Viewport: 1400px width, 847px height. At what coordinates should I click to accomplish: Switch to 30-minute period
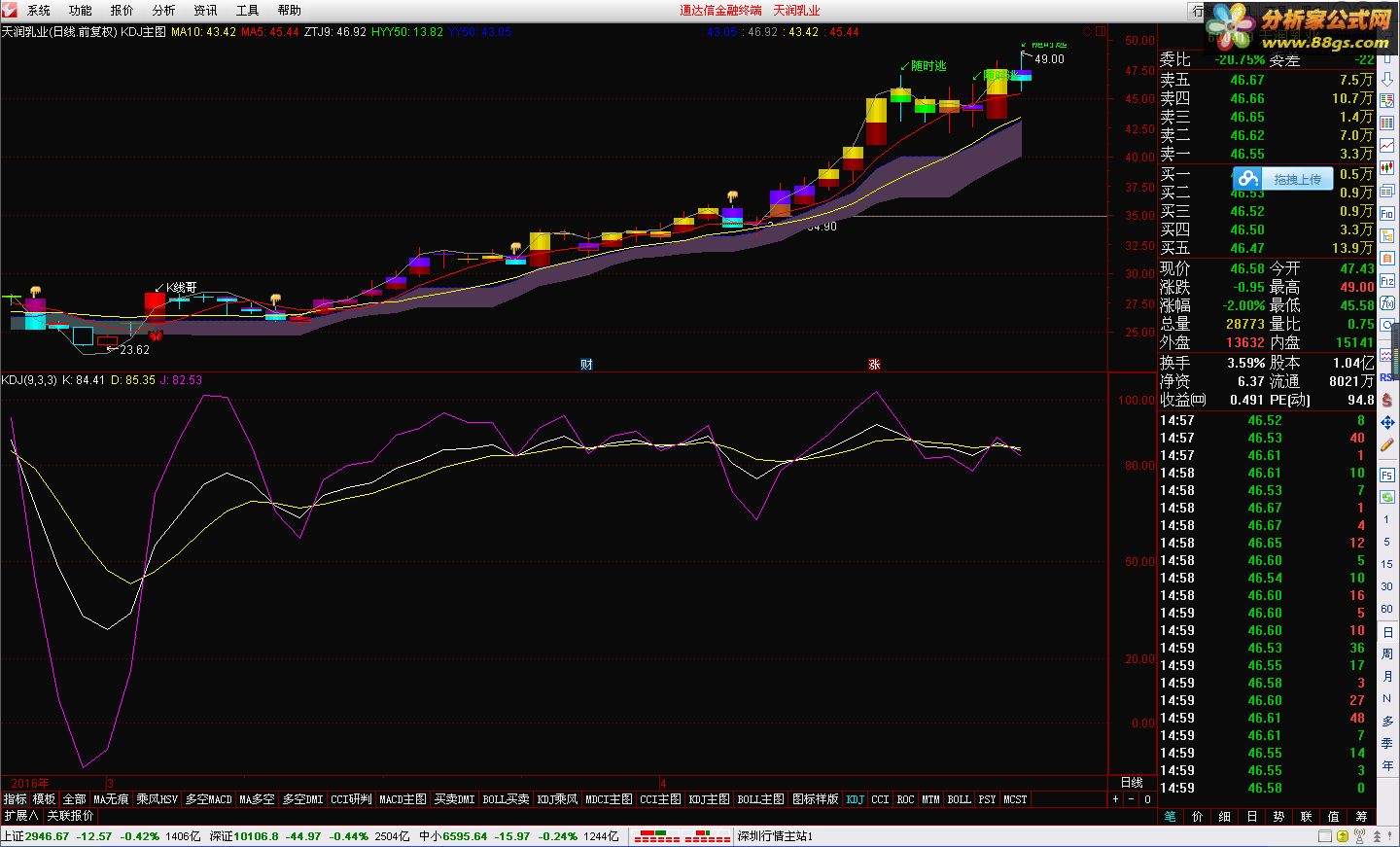1387,586
